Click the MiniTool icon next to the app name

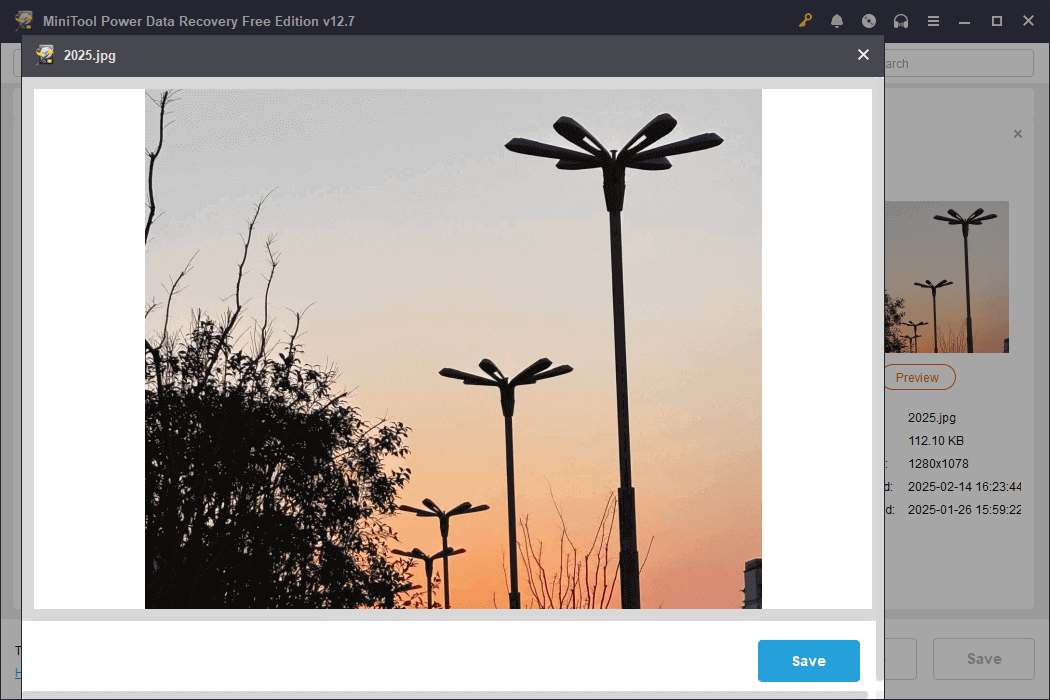click(22, 20)
